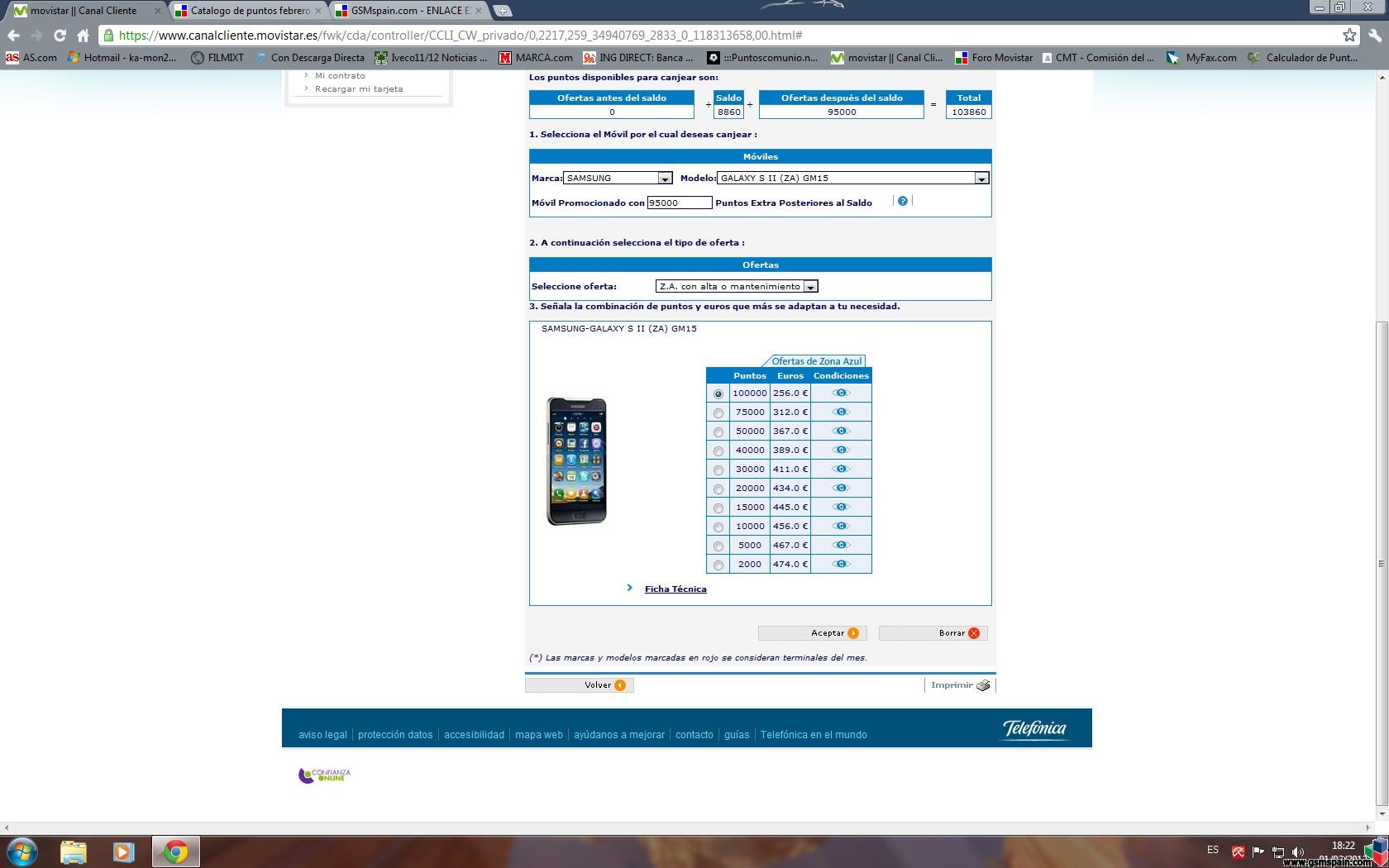1389x868 pixels.
Task: Click the Confianza Online logo
Action: click(324, 775)
